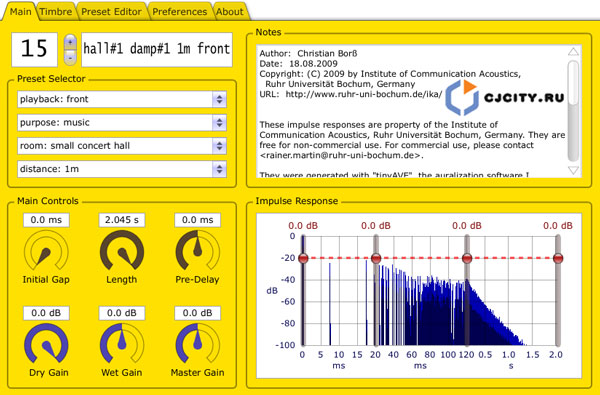Click the Date: 18.08.2009 line

pyautogui.click(x=298, y=64)
